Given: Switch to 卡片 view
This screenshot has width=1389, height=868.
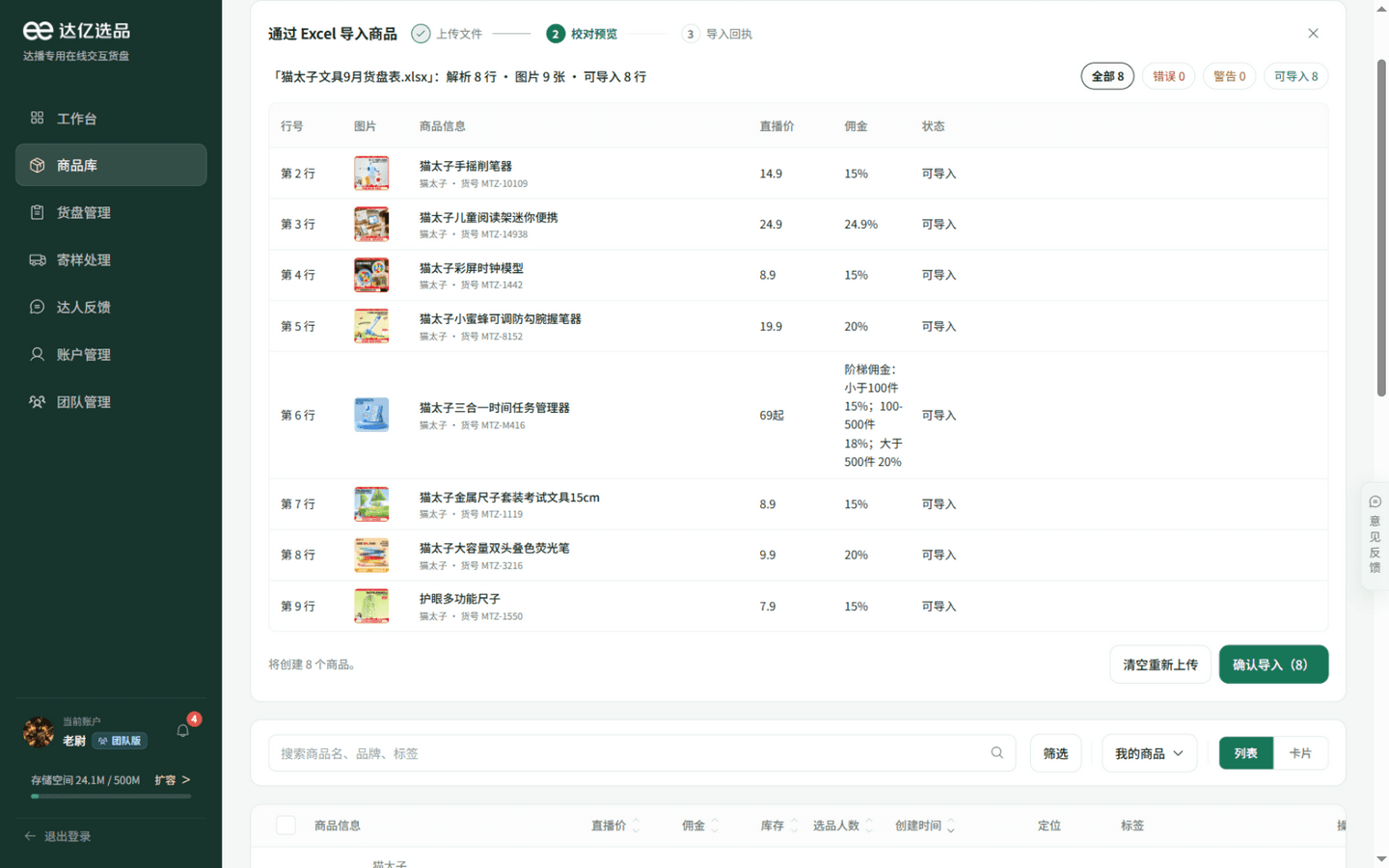Looking at the screenshot, I should click(1300, 753).
